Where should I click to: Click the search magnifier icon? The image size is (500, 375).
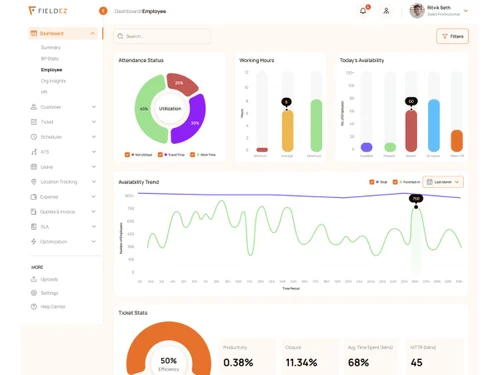(120, 36)
